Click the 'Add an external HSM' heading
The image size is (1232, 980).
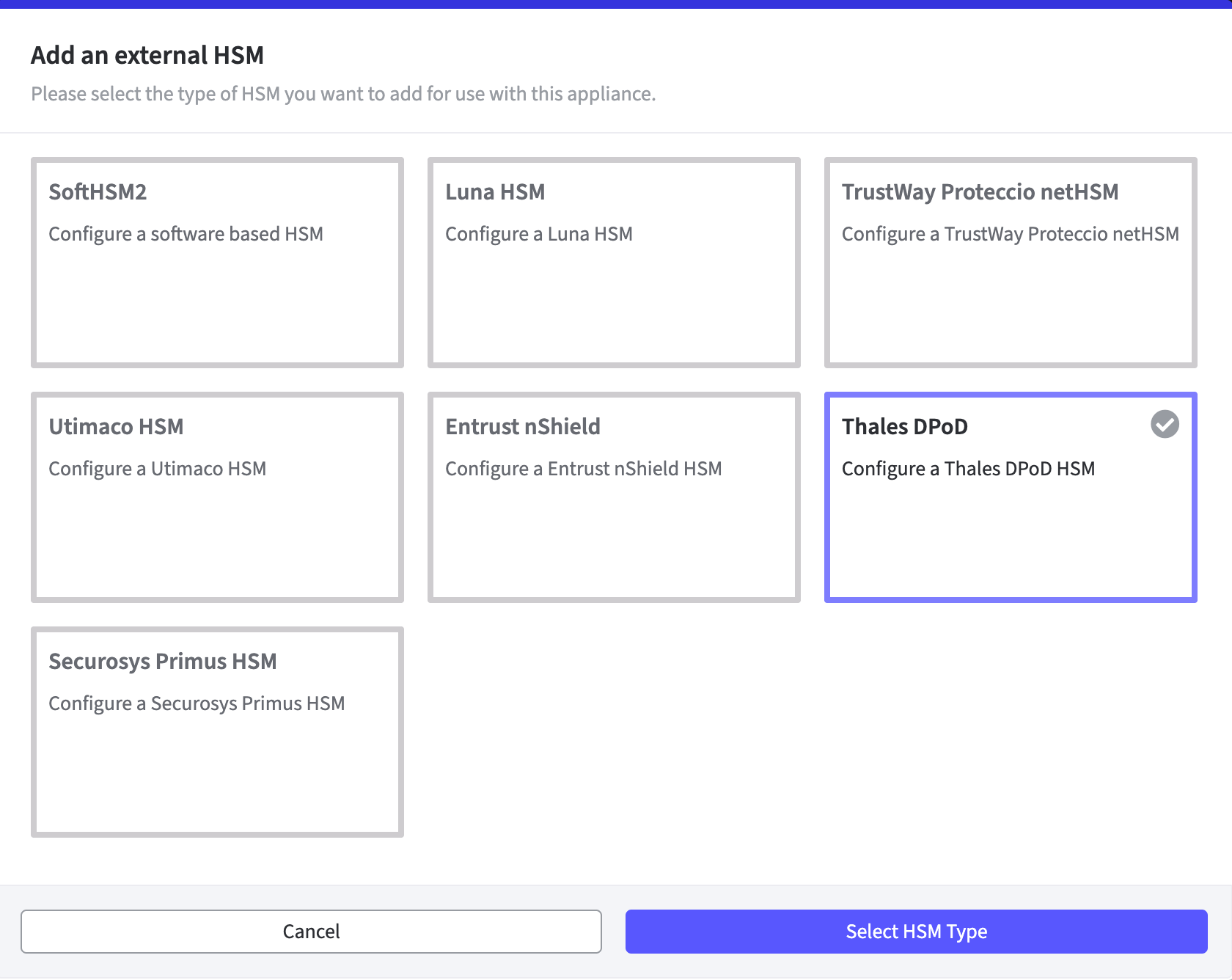click(x=147, y=56)
